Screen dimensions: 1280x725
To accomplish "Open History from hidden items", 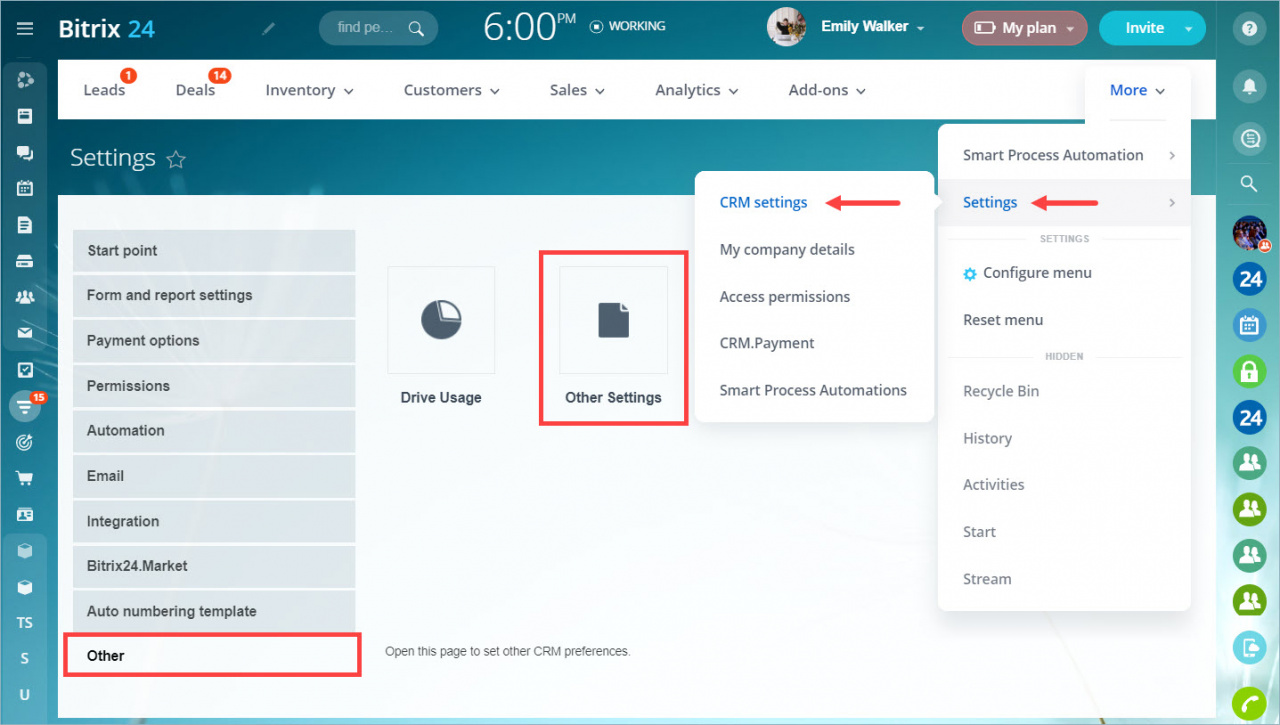I will [987, 438].
